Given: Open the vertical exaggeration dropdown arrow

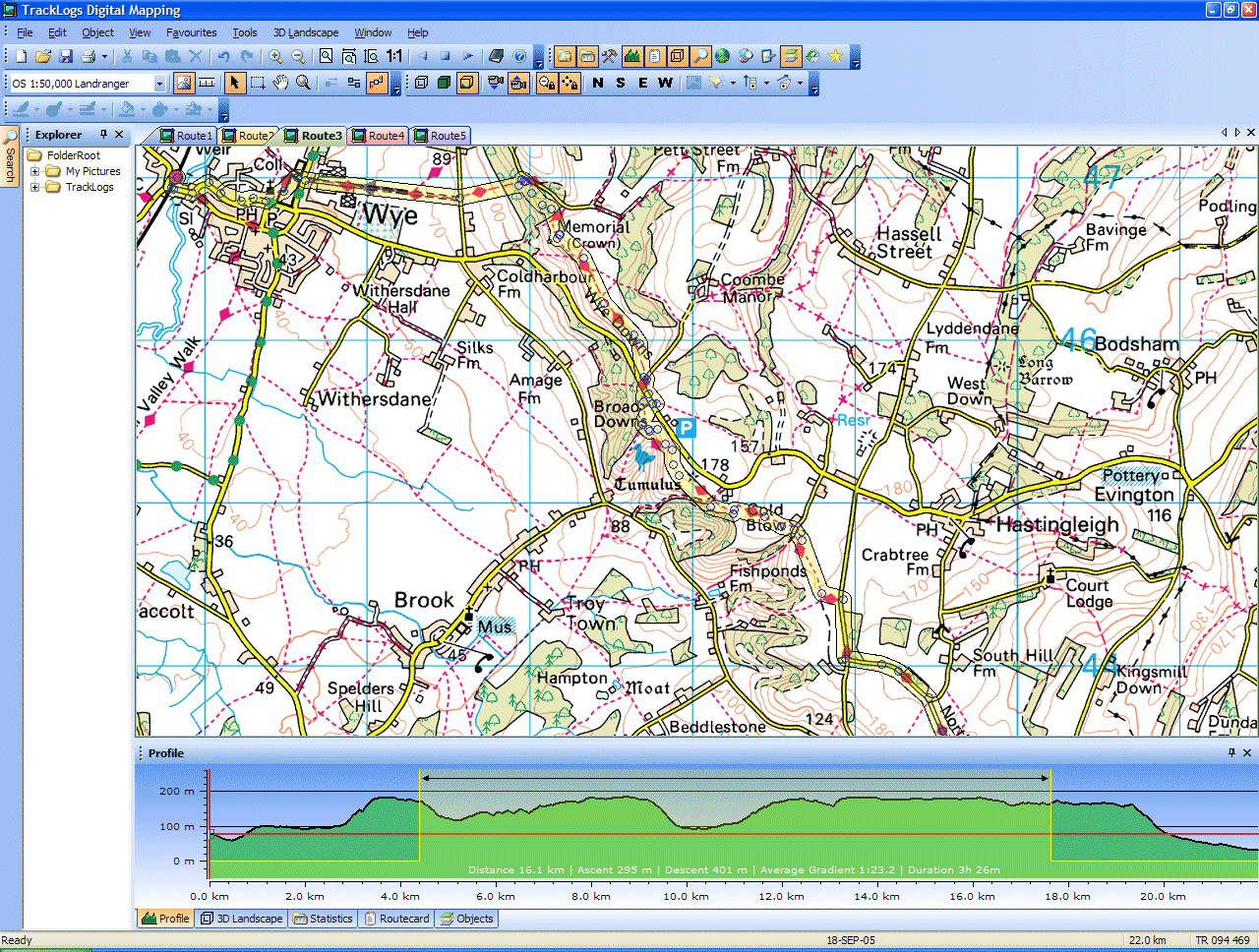Looking at the screenshot, I should [766, 83].
